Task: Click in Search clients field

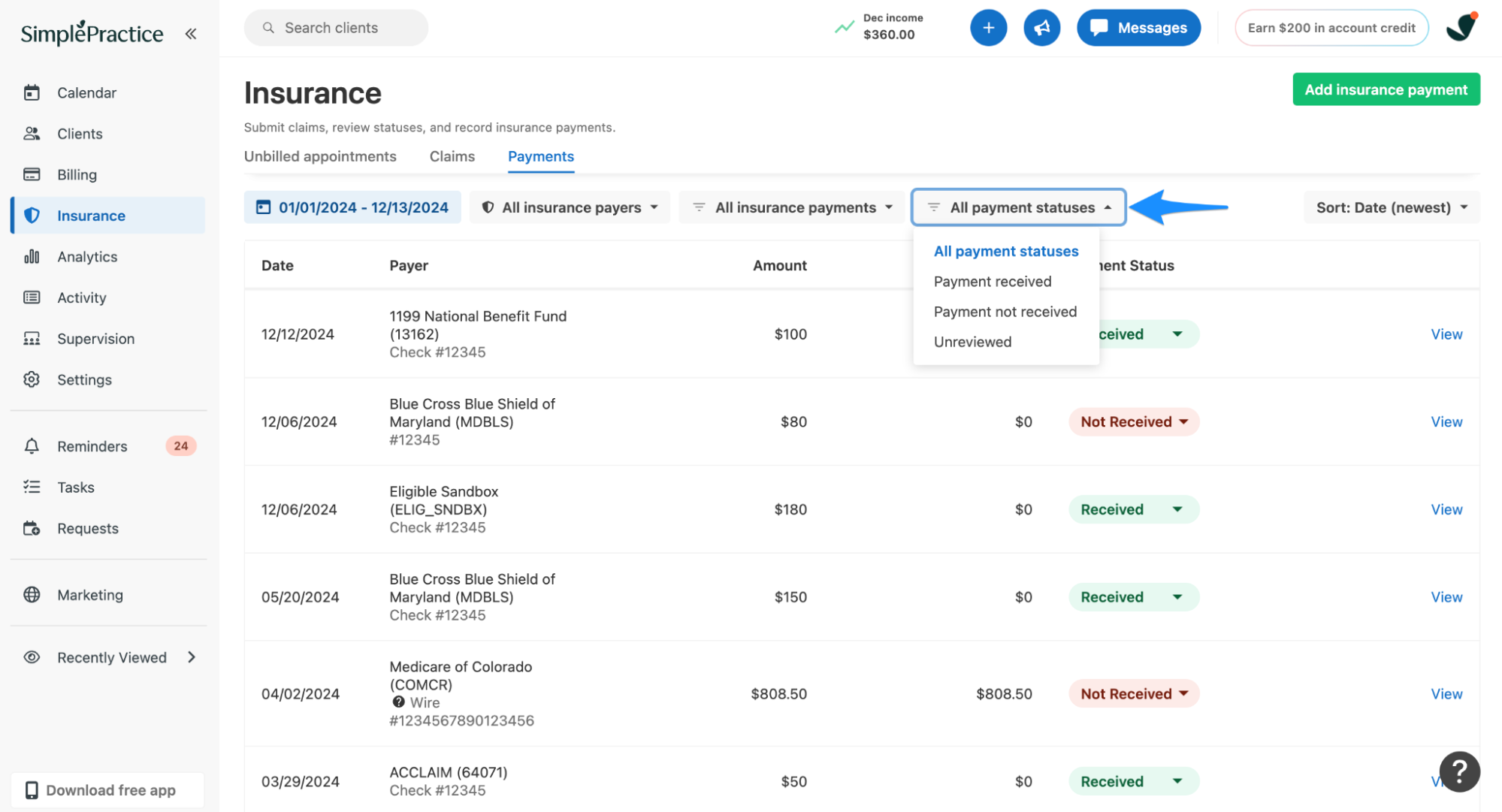Action: pyautogui.click(x=336, y=28)
